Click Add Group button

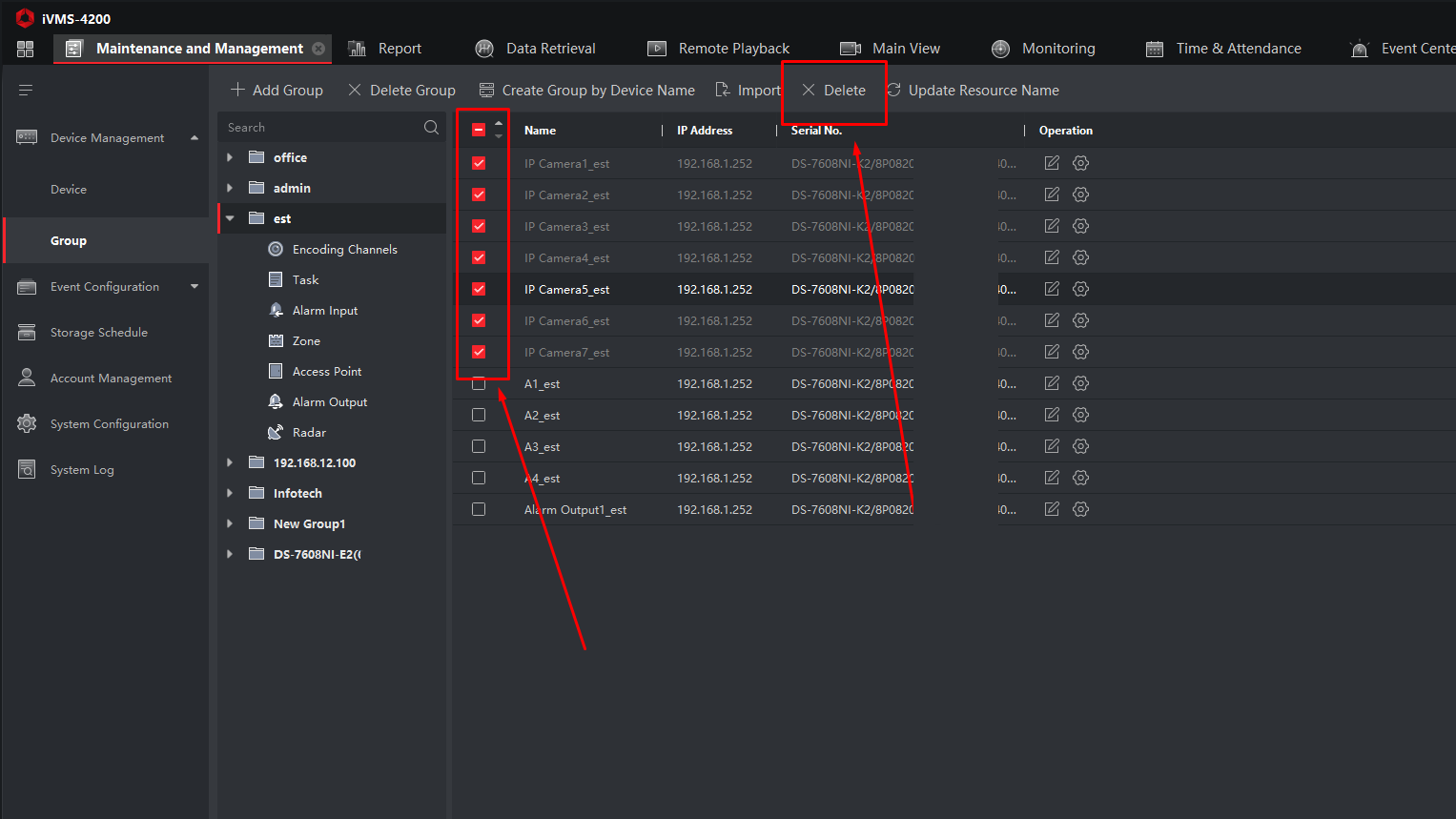click(277, 91)
